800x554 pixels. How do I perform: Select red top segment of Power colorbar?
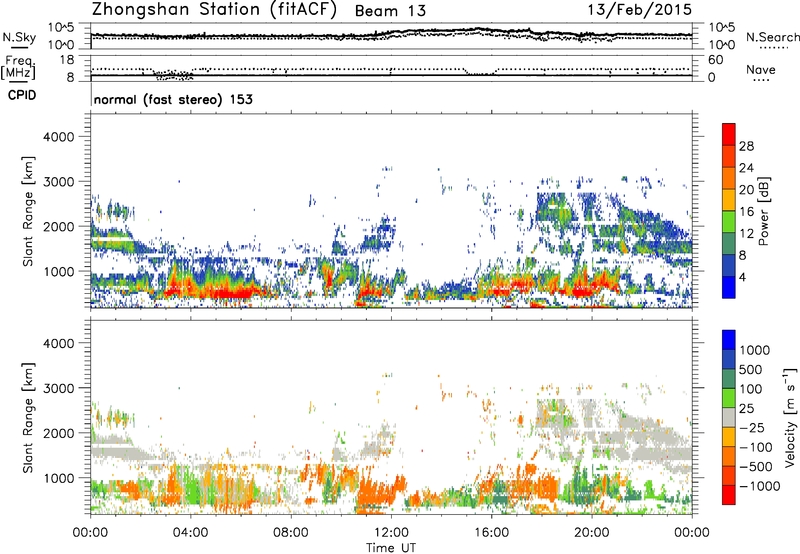pos(729,134)
